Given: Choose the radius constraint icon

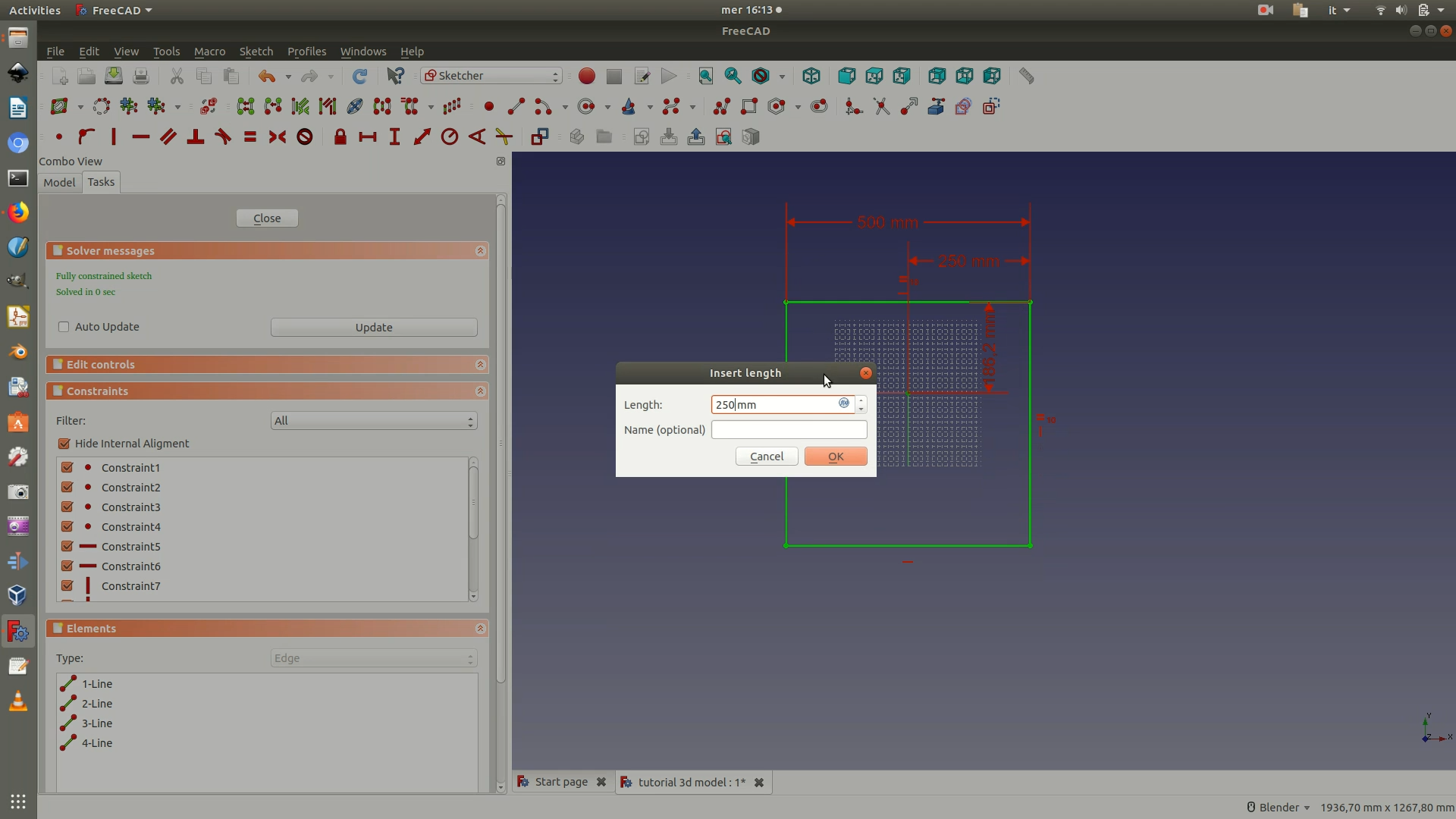Looking at the screenshot, I should pos(450,136).
